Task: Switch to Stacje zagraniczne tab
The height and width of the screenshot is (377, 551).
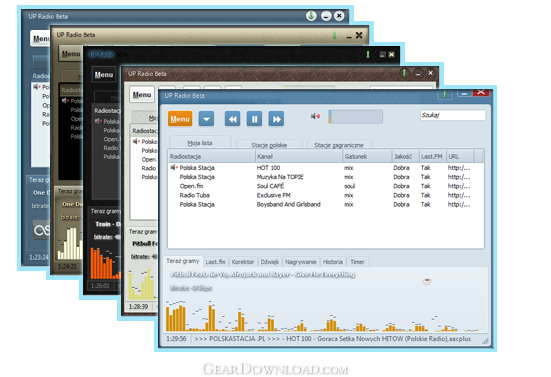Action: click(x=339, y=145)
